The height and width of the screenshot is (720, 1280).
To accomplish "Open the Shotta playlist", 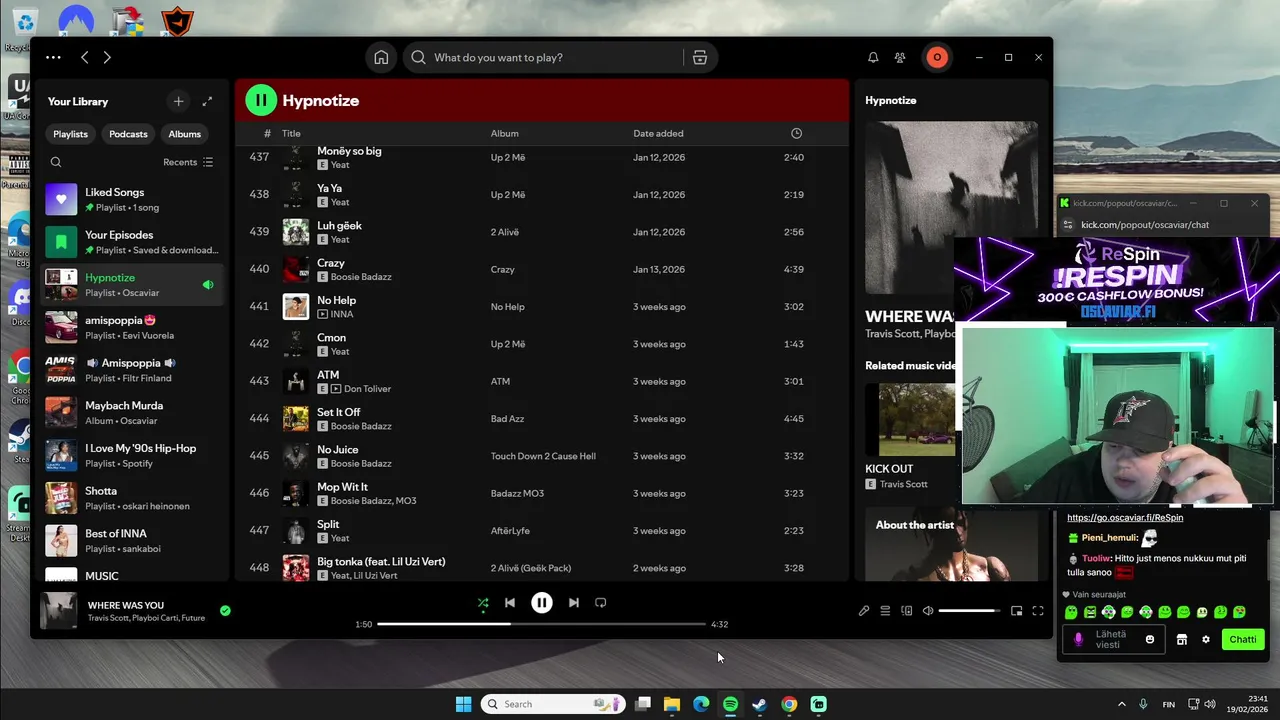I will coord(132,498).
